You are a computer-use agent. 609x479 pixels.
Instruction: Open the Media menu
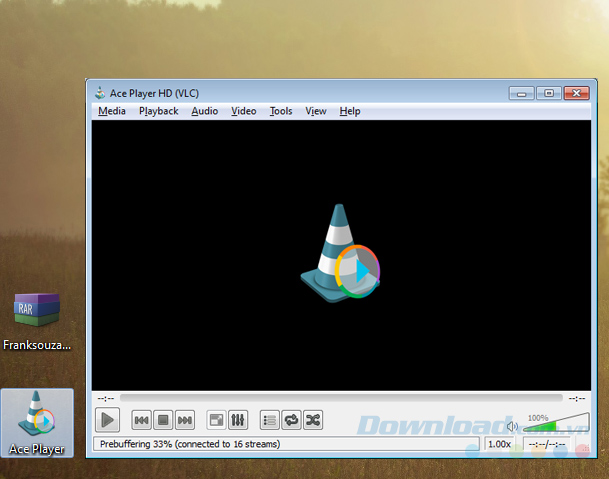(112, 111)
